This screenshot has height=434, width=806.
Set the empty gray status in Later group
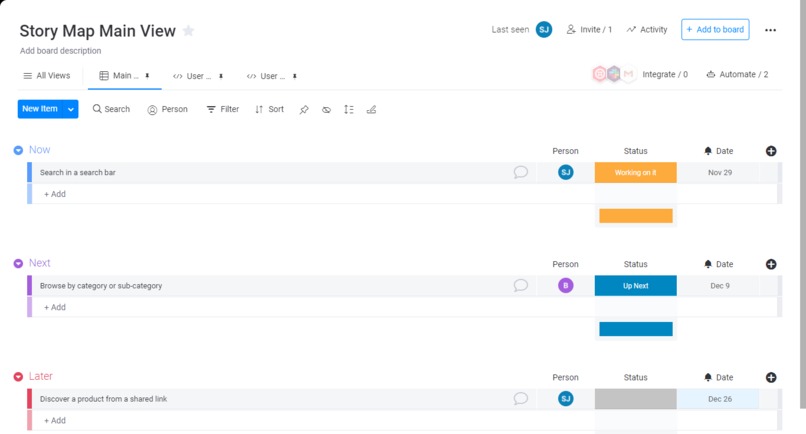635,399
